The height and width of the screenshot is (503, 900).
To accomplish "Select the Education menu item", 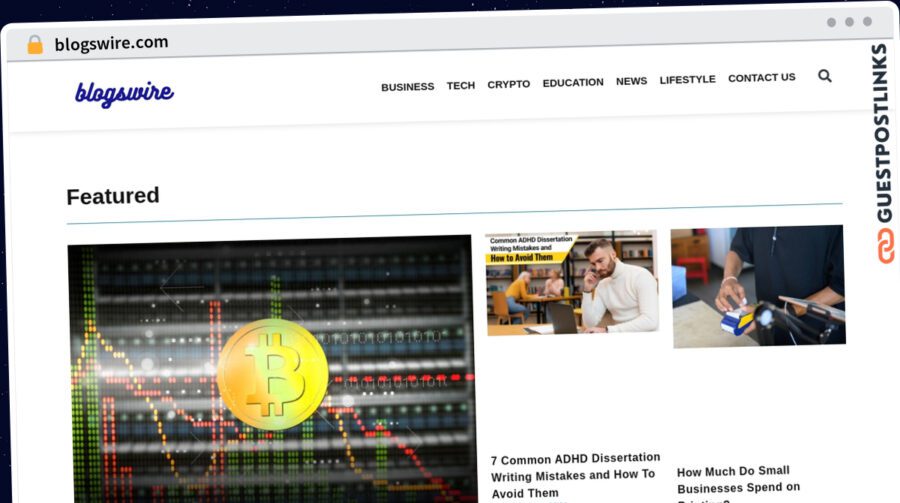I will pos(573,83).
